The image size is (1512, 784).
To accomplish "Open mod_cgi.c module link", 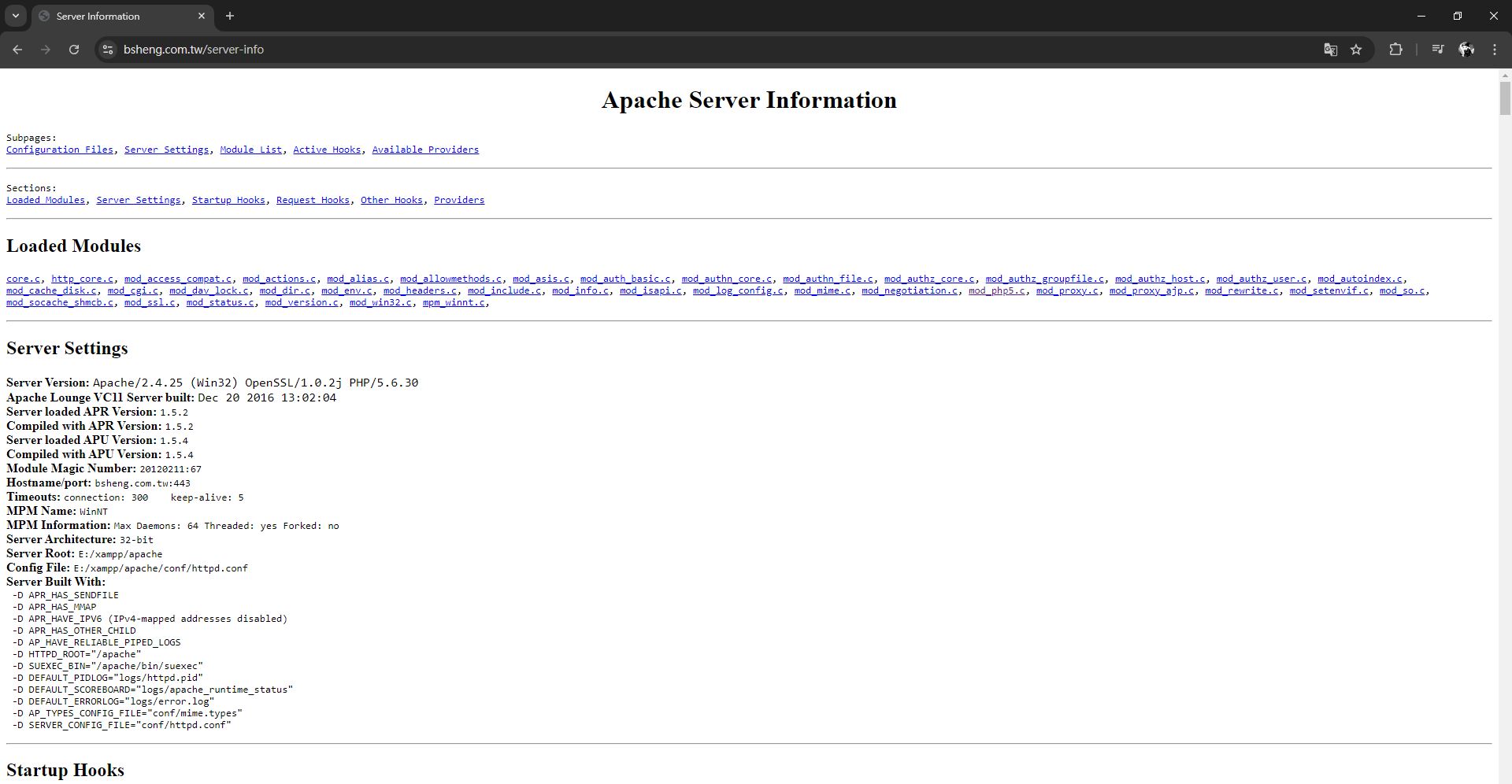I will point(133,290).
